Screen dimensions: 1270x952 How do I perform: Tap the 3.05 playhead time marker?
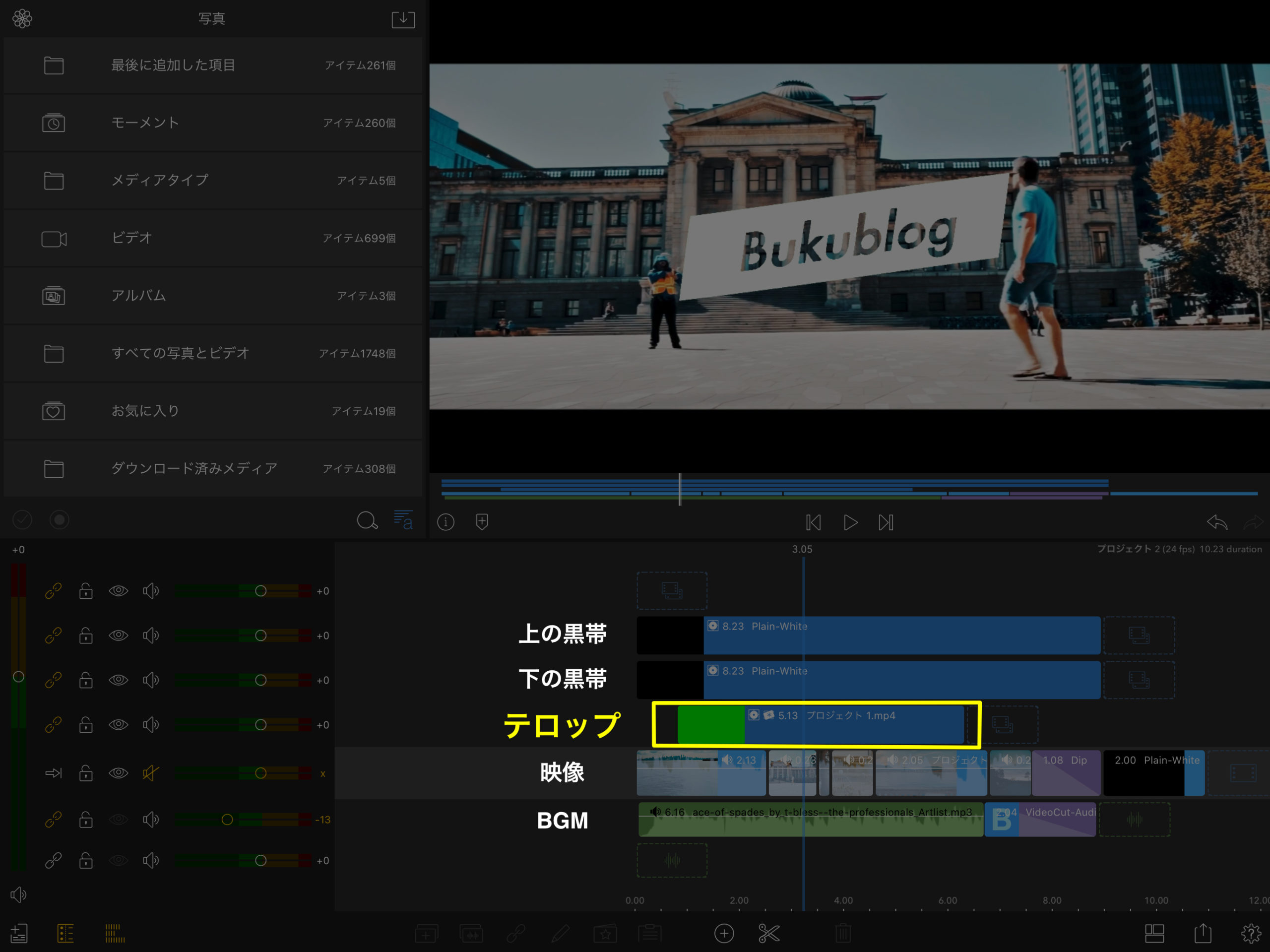[x=802, y=550]
